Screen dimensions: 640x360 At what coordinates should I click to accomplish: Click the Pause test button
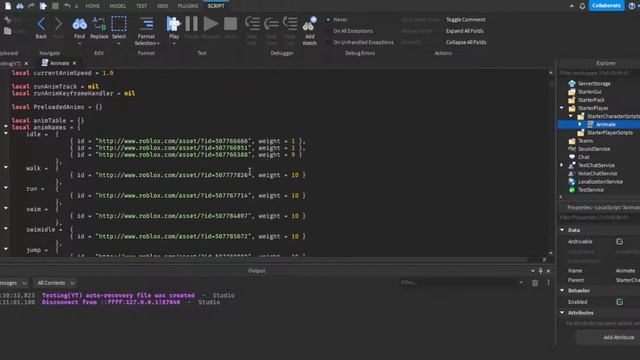pos(191,24)
